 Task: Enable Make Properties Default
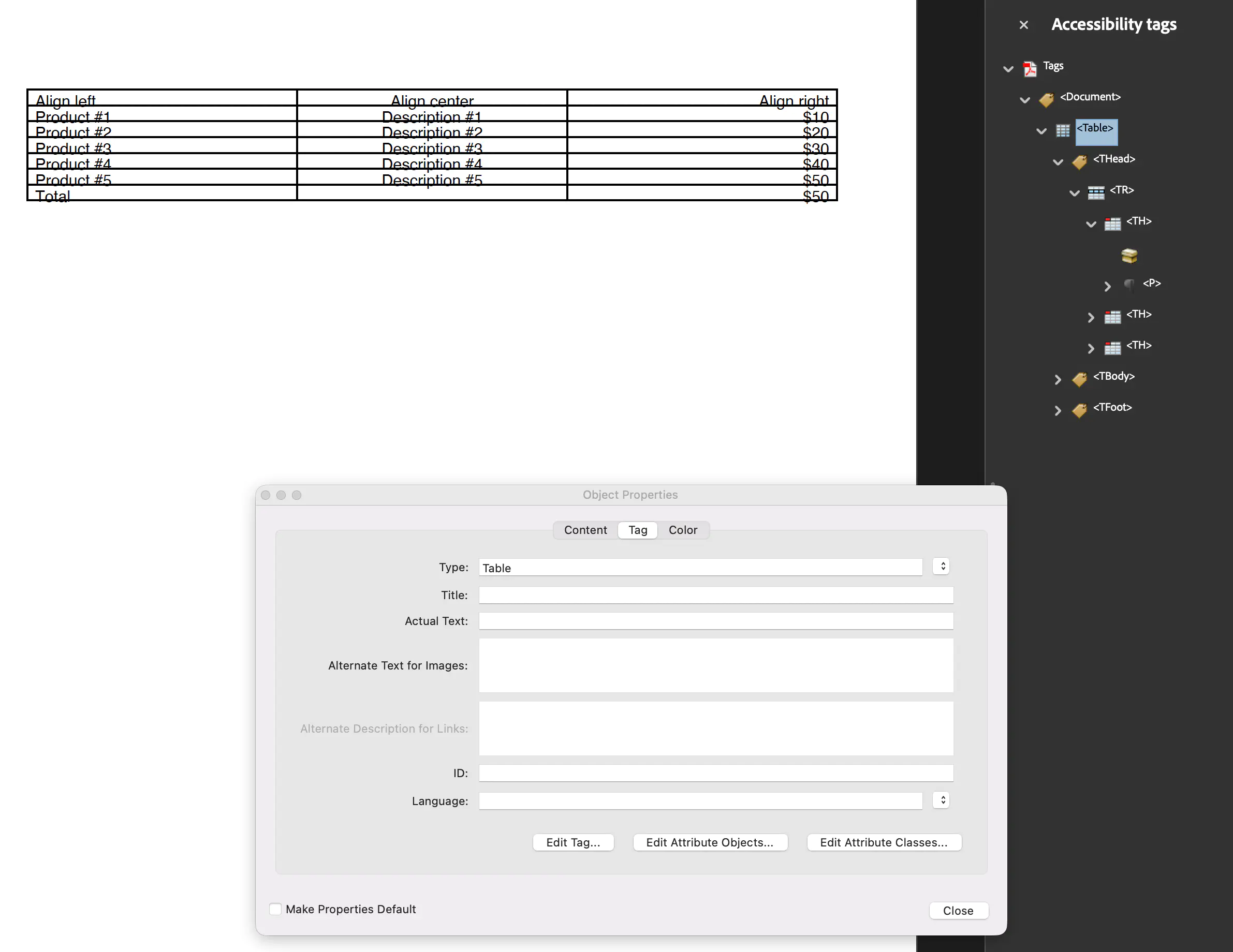275,909
